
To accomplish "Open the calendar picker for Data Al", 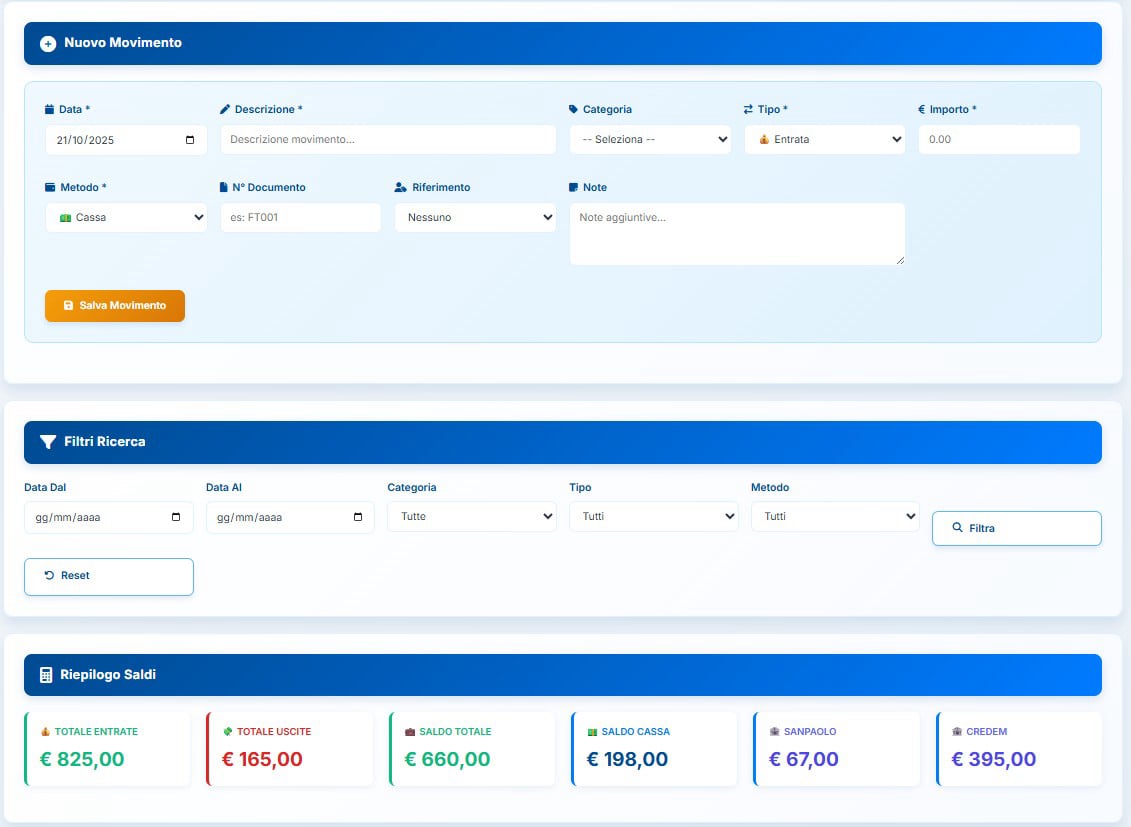I will tap(358, 518).
